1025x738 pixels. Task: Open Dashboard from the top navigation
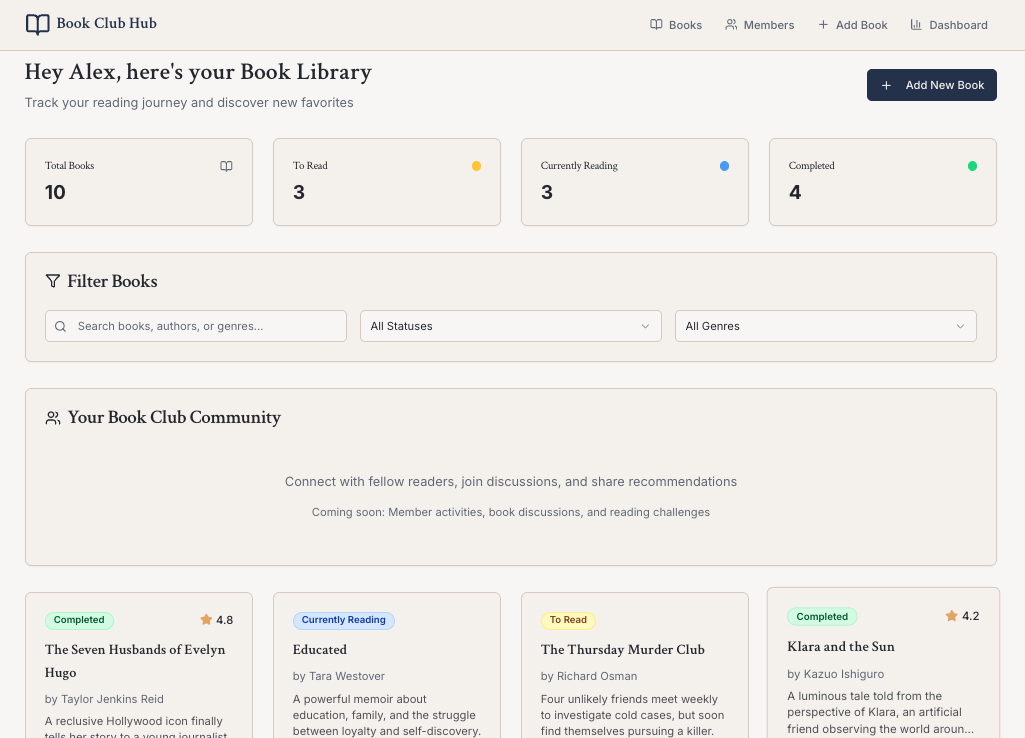pyautogui.click(x=948, y=25)
